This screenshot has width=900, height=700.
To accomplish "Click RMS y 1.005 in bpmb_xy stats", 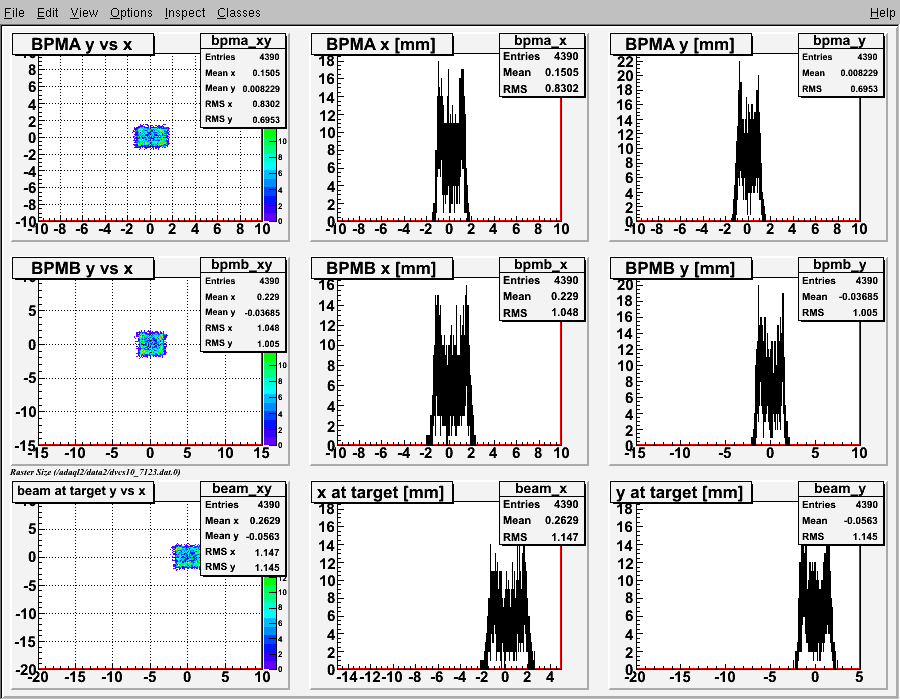I will click(x=242, y=343).
